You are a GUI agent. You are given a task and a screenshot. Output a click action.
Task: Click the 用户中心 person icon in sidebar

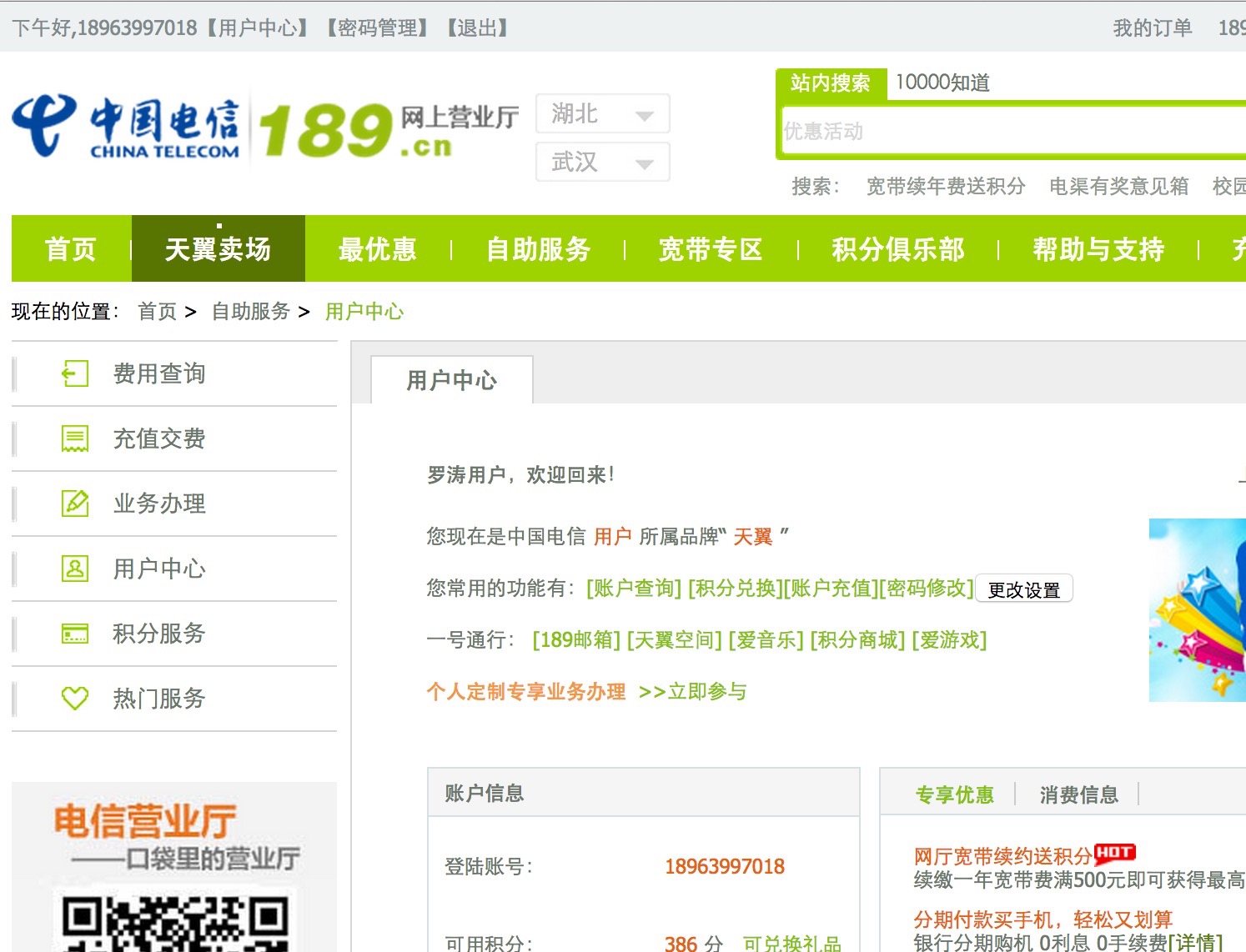coord(75,569)
